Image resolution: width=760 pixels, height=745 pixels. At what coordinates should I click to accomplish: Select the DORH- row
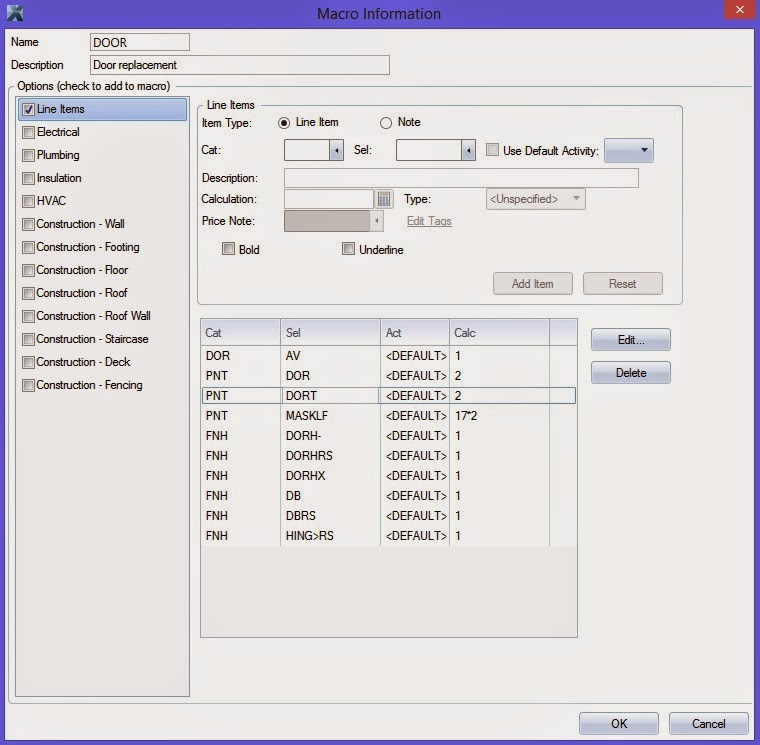pyautogui.click(x=389, y=436)
